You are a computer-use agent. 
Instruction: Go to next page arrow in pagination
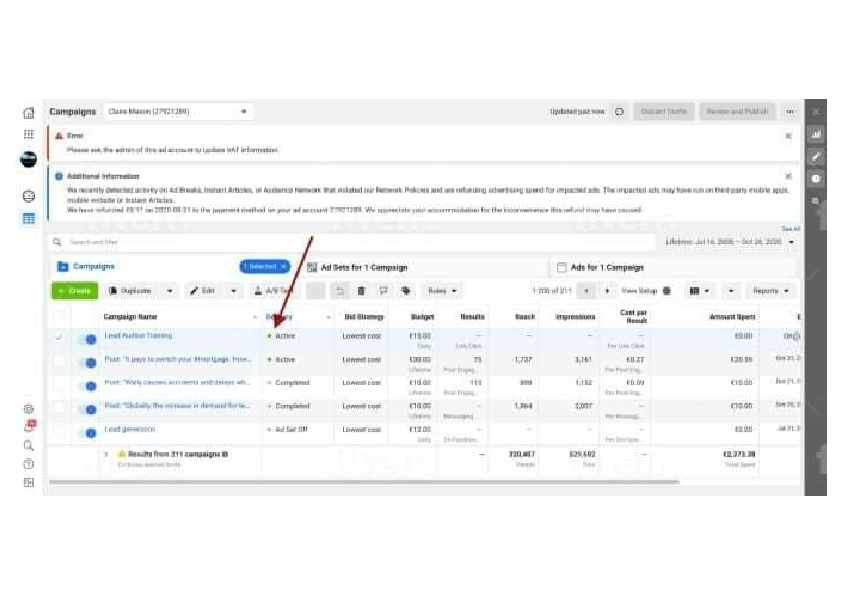[x=607, y=291]
